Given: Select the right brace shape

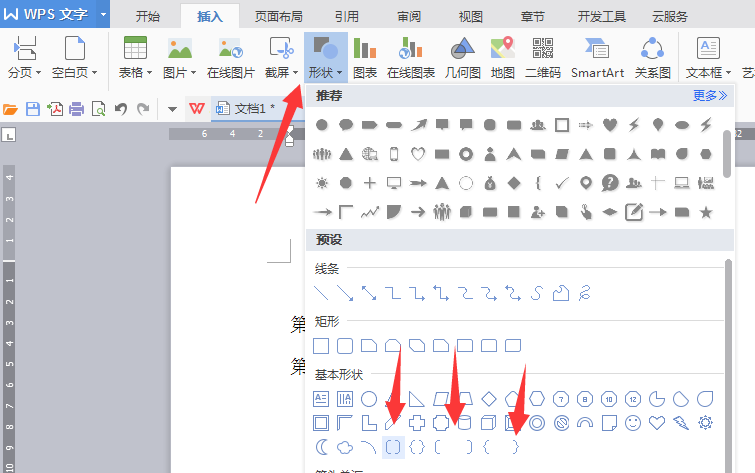Looking at the screenshot, I should click(x=516, y=447).
